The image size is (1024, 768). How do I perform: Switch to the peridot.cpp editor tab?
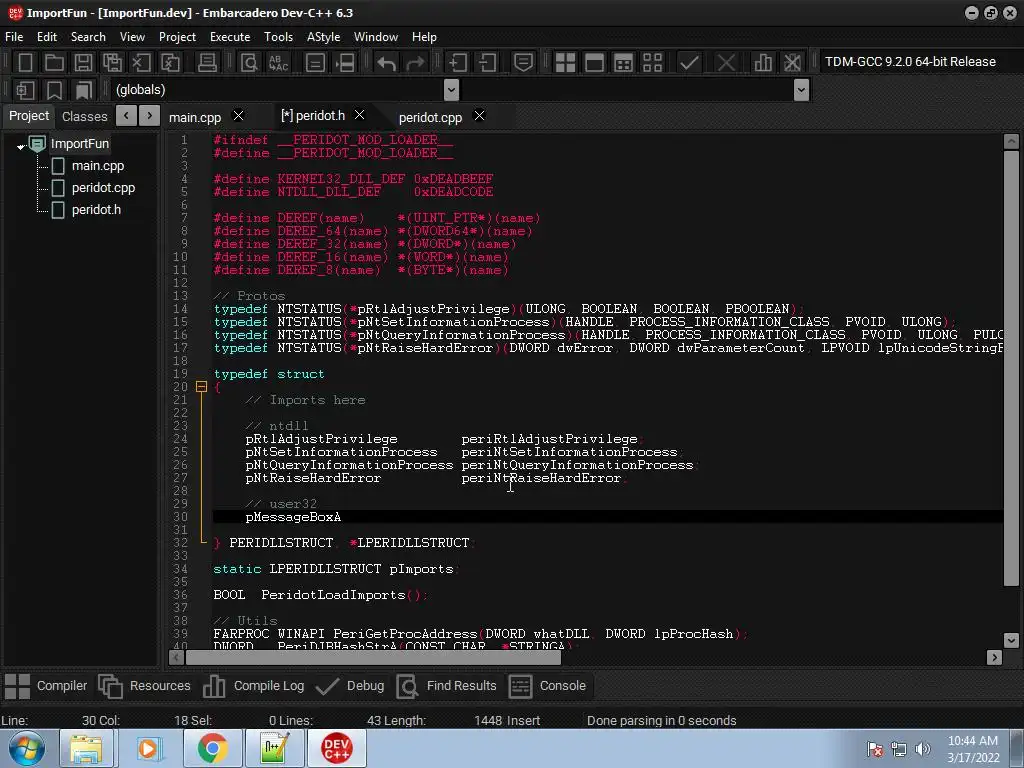click(430, 117)
